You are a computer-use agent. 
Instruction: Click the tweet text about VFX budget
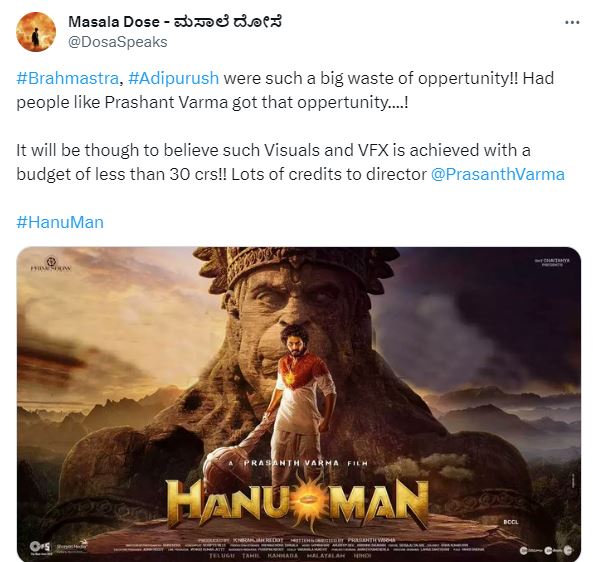coord(290,162)
